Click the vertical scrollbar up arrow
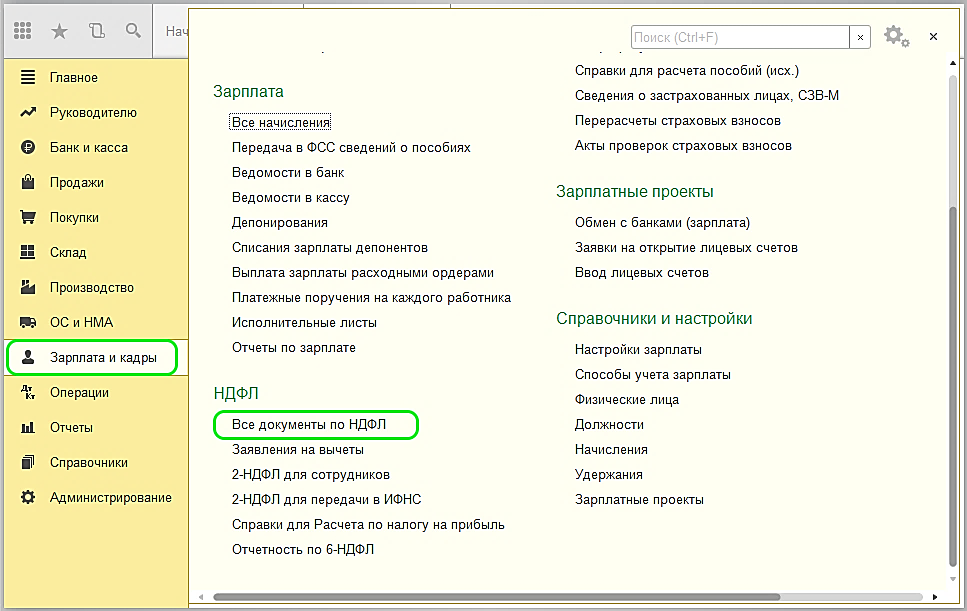This screenshot has height=611, width=967. click(x=953, y=64)
